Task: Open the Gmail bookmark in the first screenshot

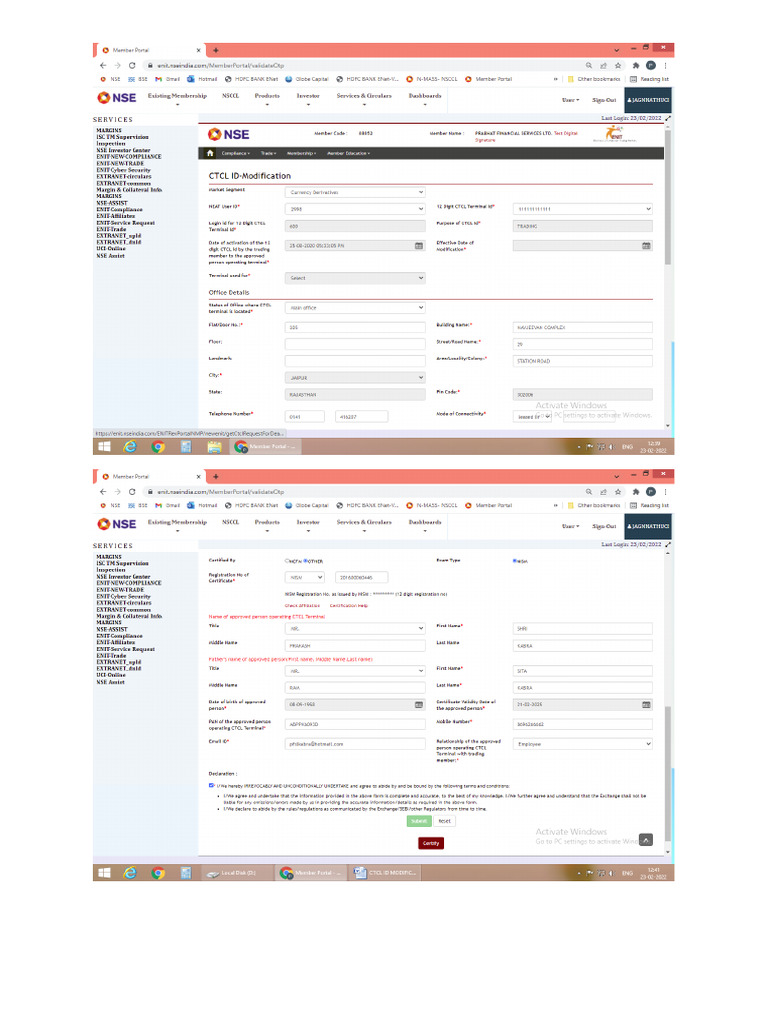Action: coord(168,79)
